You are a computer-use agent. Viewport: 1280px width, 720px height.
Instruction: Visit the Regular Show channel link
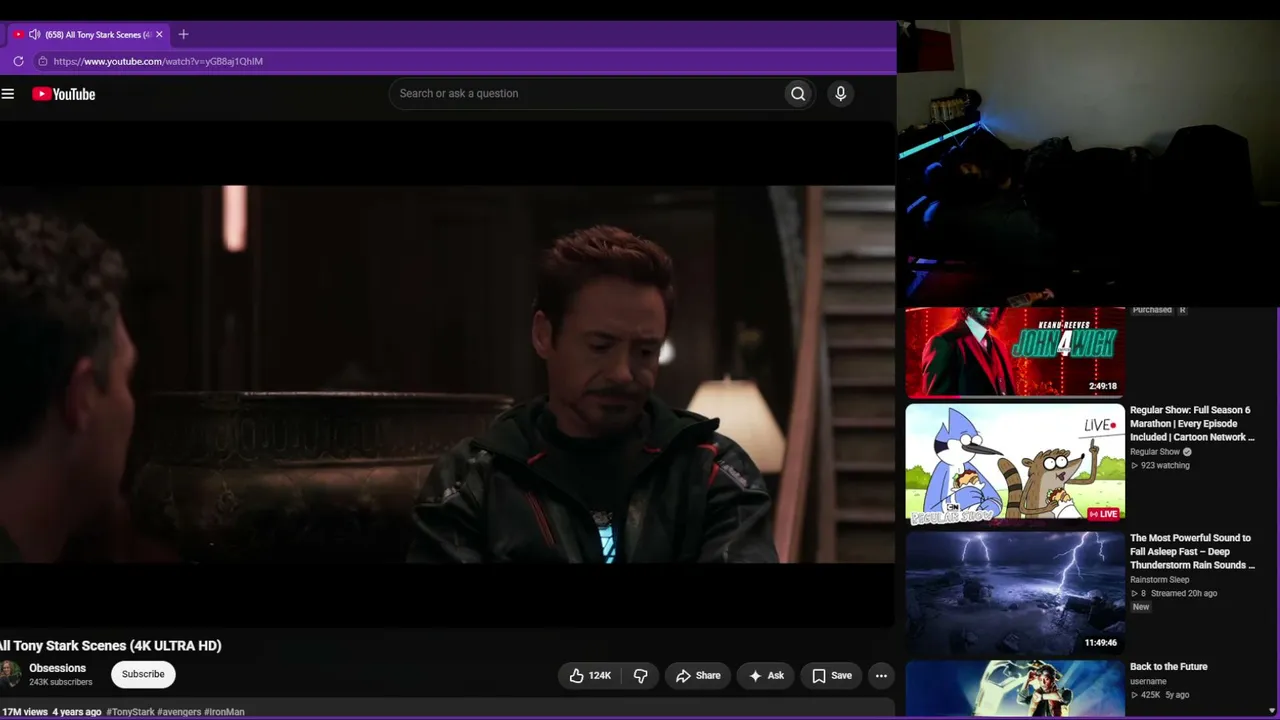coord(1155,452)
